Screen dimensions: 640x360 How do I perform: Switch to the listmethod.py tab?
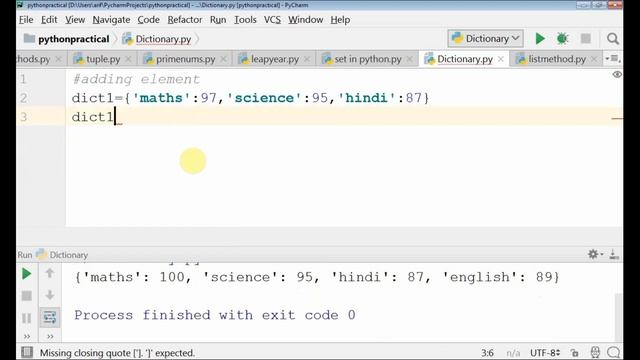pyautogui.click(x=557, y=59)
